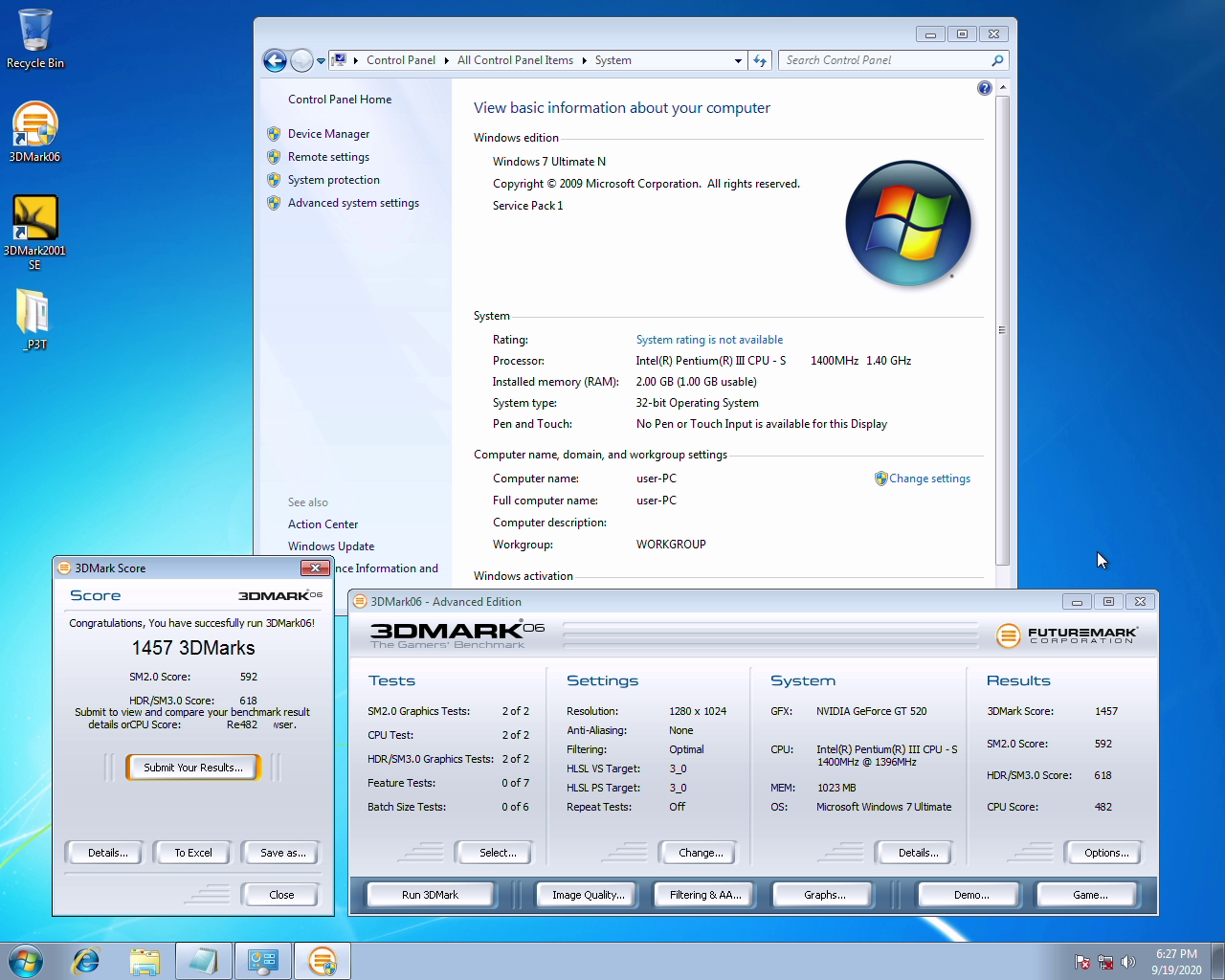
Task: Go to Control Panel Home
Action: (340, 100)
